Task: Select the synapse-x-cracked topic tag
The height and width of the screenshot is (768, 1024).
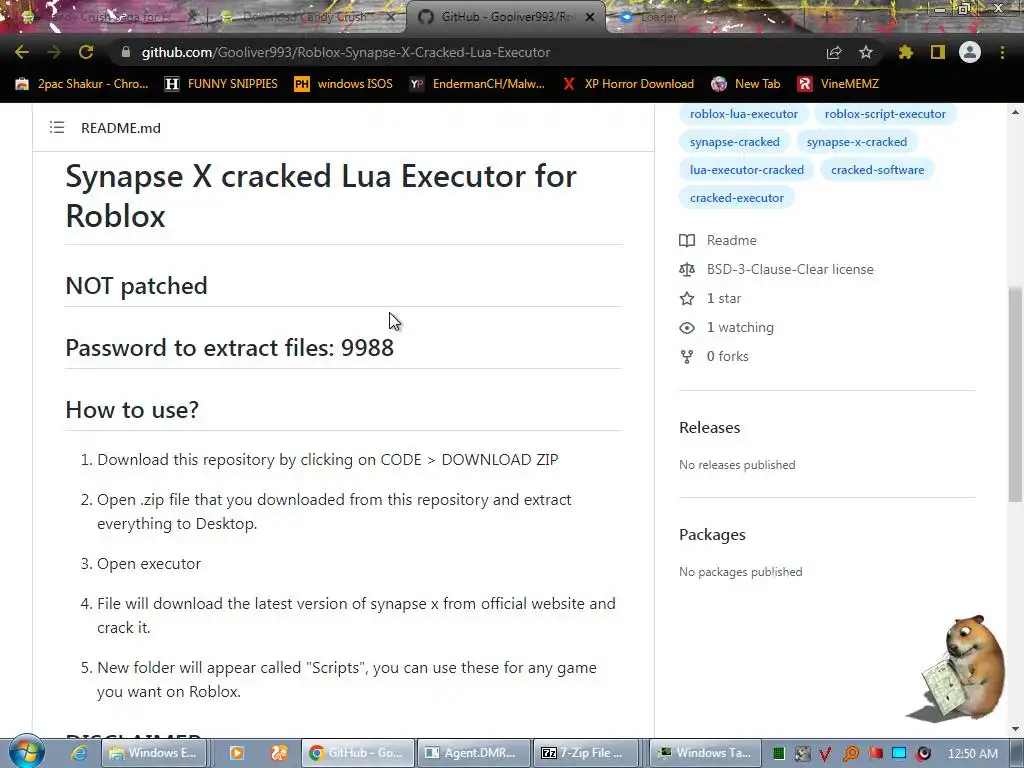Action: (857, 142)
